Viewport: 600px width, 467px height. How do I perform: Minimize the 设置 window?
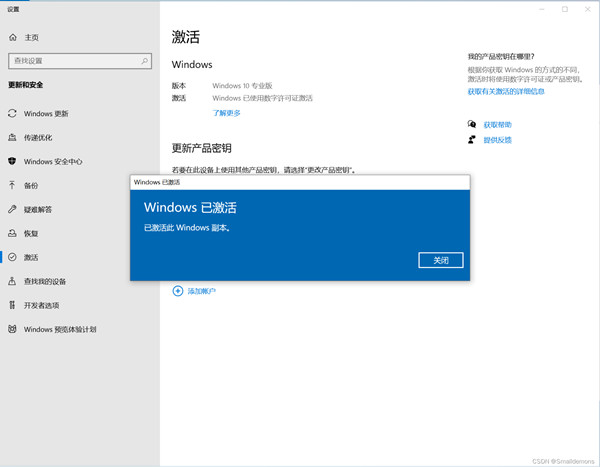pyautogui.click(x=542, y=9)
